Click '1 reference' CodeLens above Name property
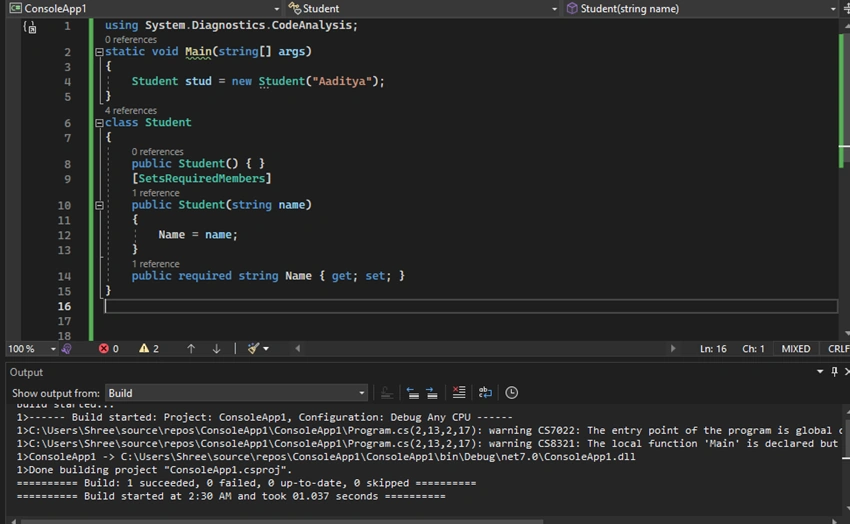This screenshot has width=850, height=524. (x=155, y=264)
